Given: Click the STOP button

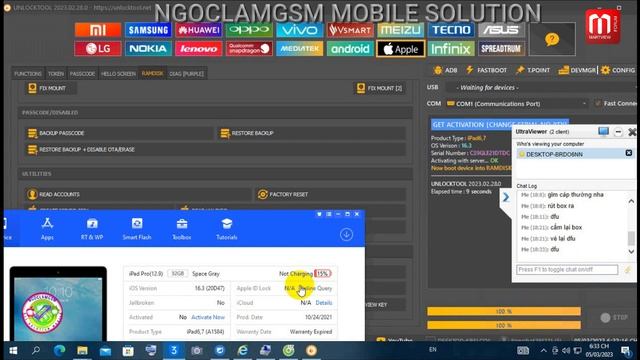Looking at the screenshot, I should [x=614, y=318].
